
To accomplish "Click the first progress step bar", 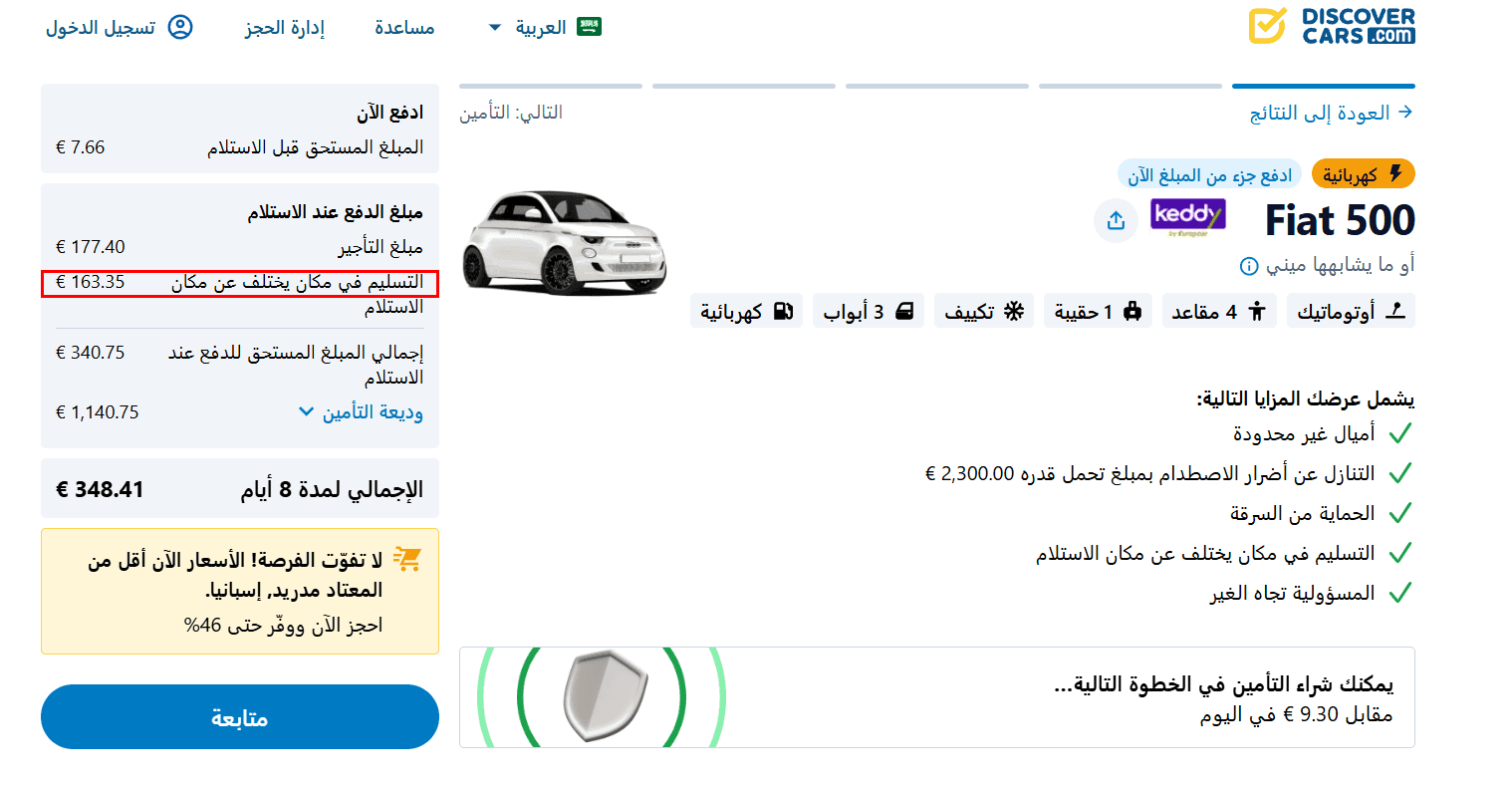I will click(x=1324, y=86).
